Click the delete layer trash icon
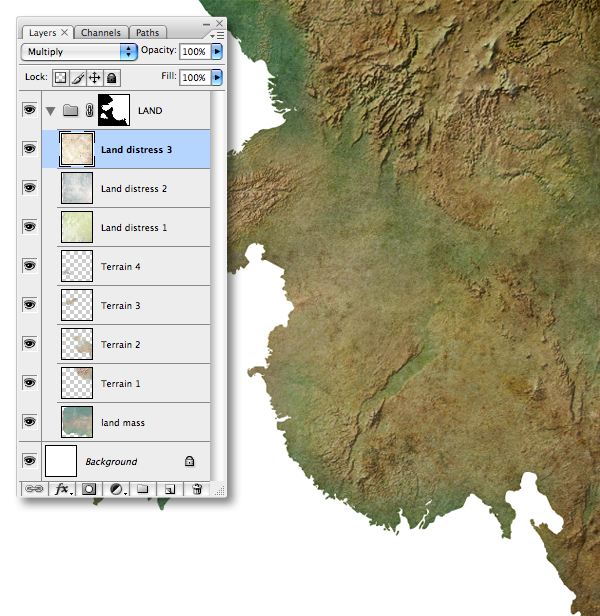This screenshot has height=616, width=600. (x=197, y=489)
